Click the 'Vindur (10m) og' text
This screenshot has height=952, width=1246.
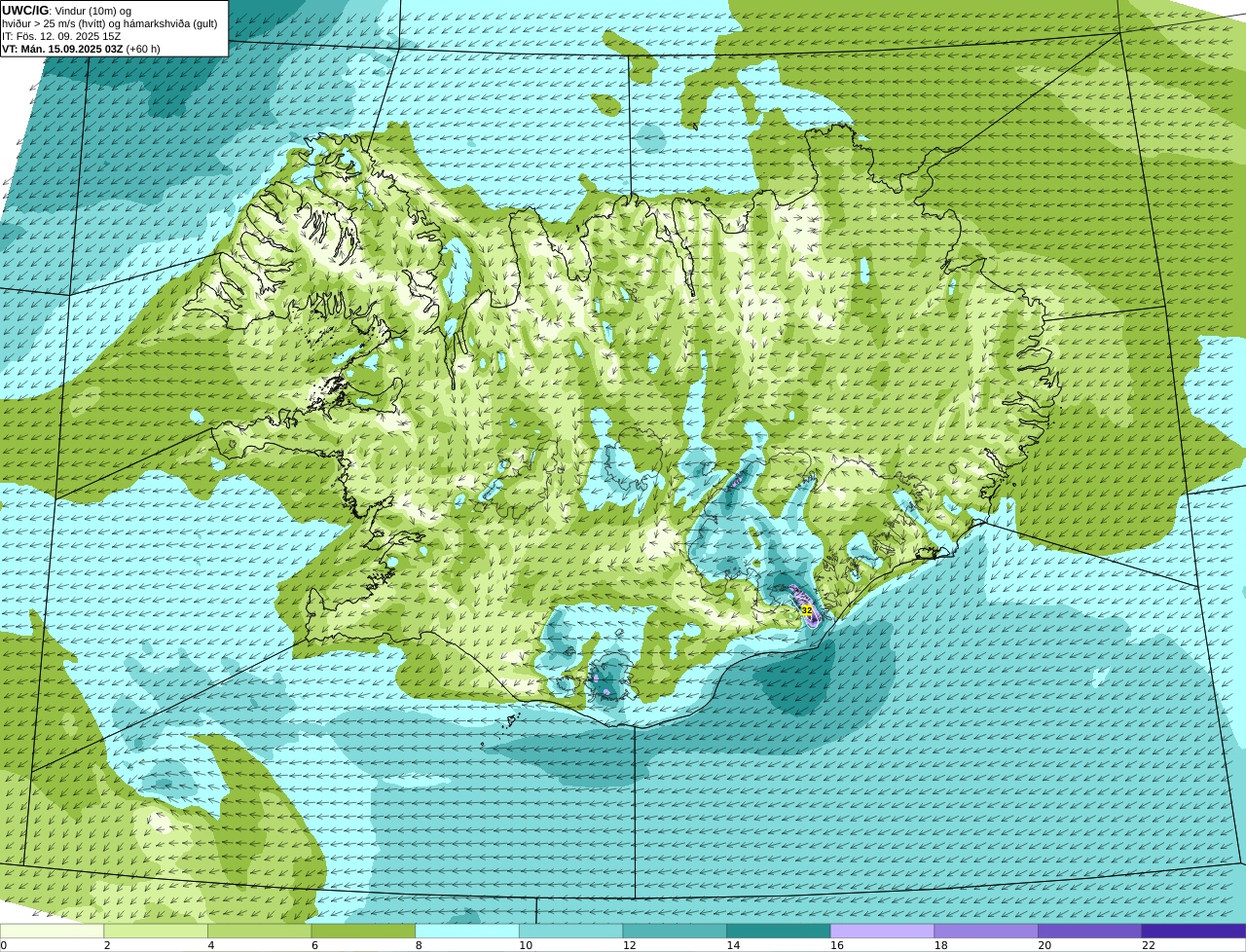pos(93,11)
